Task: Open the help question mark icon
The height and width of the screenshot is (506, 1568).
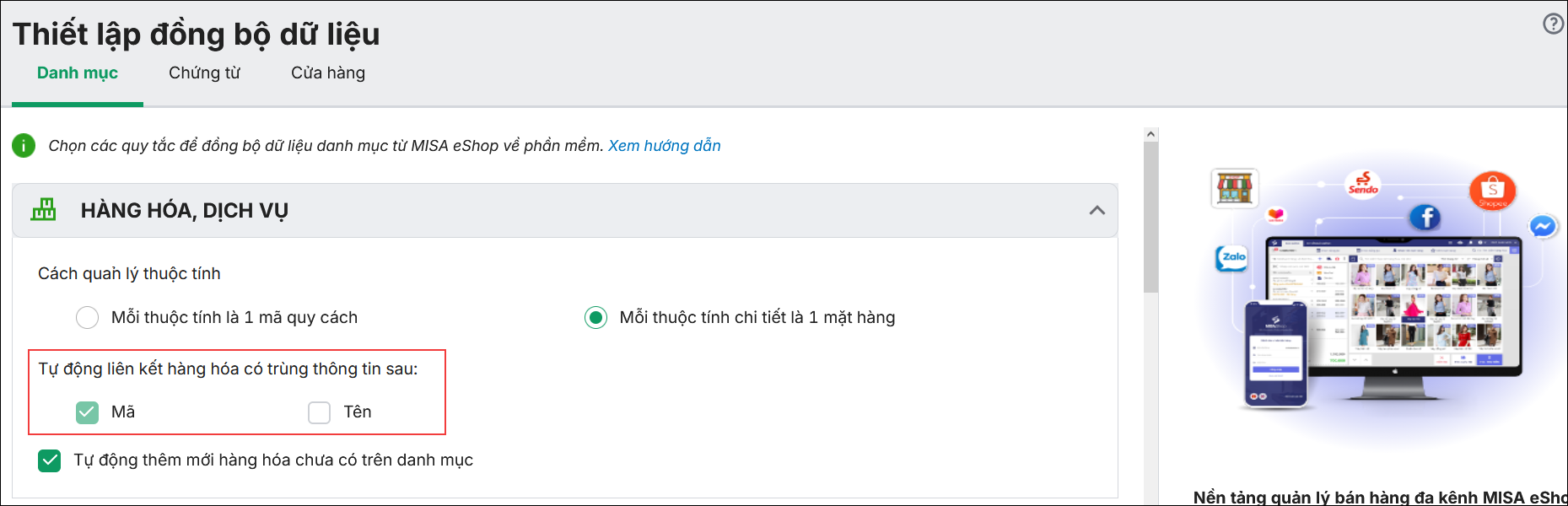Action: pyautogui.click(x=1553, y=24)
